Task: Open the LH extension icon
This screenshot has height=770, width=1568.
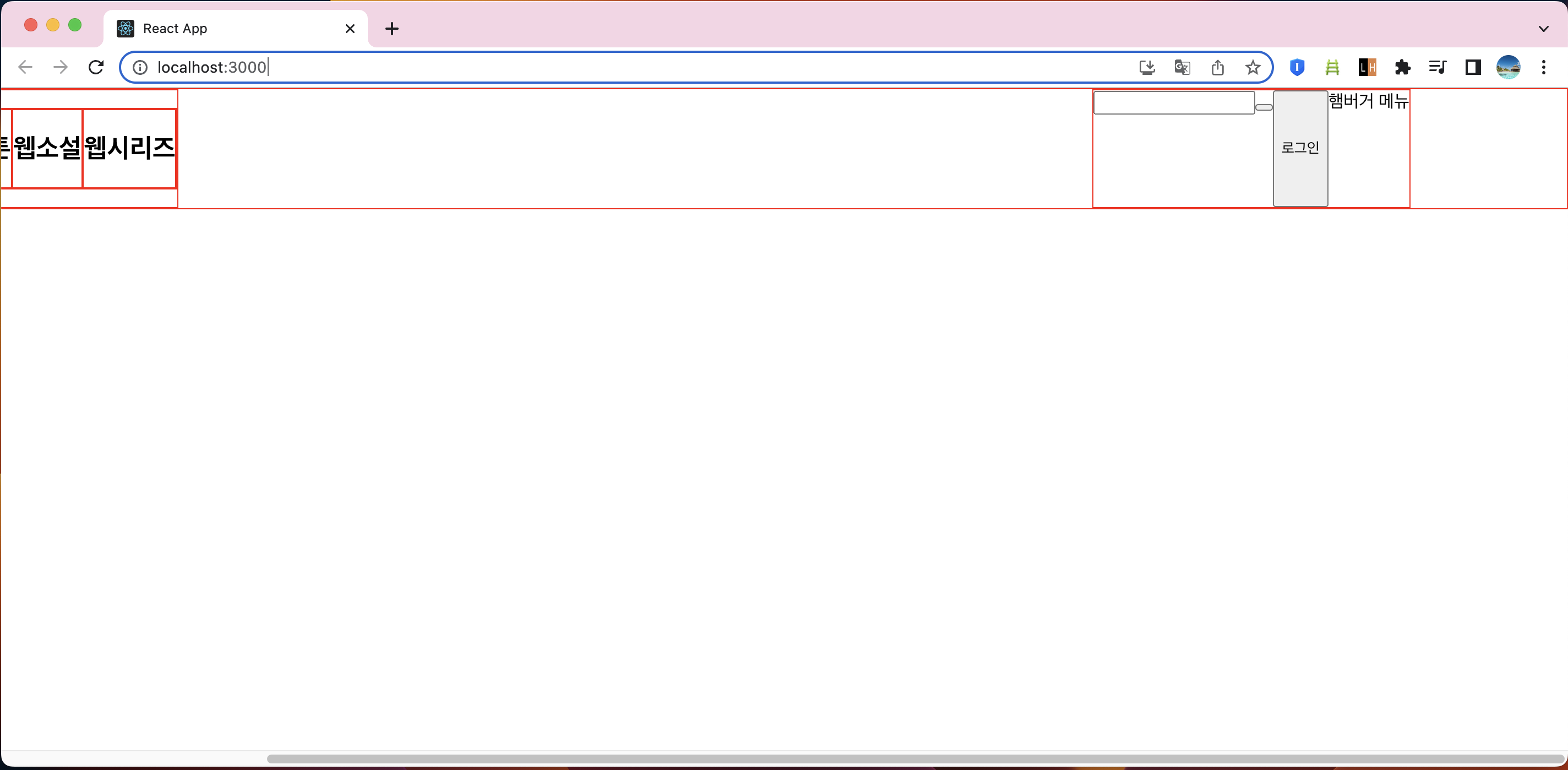Action: coord(1367,67)
